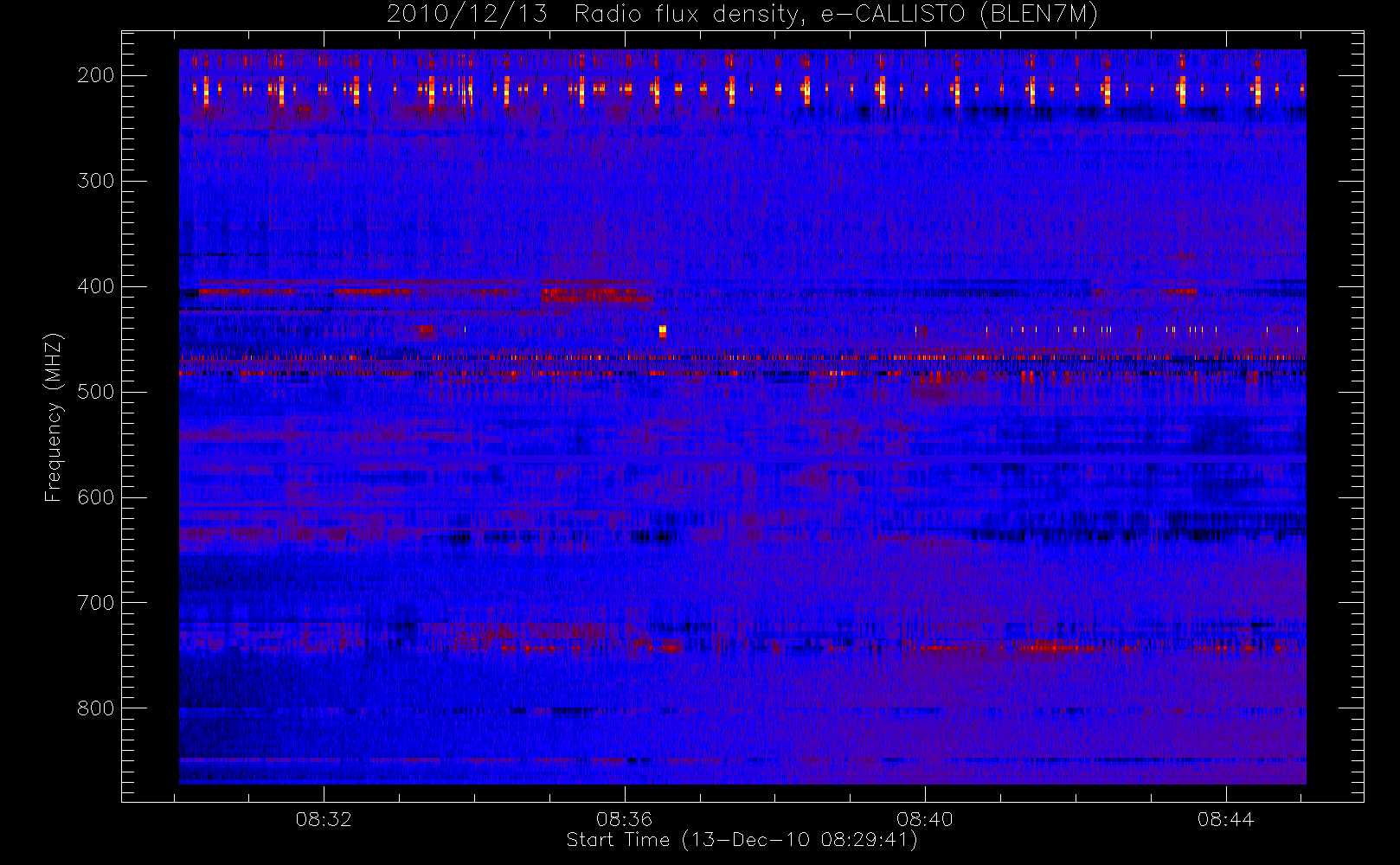
Task: Click the 800 frequency tick label
Action: point(96,708)
